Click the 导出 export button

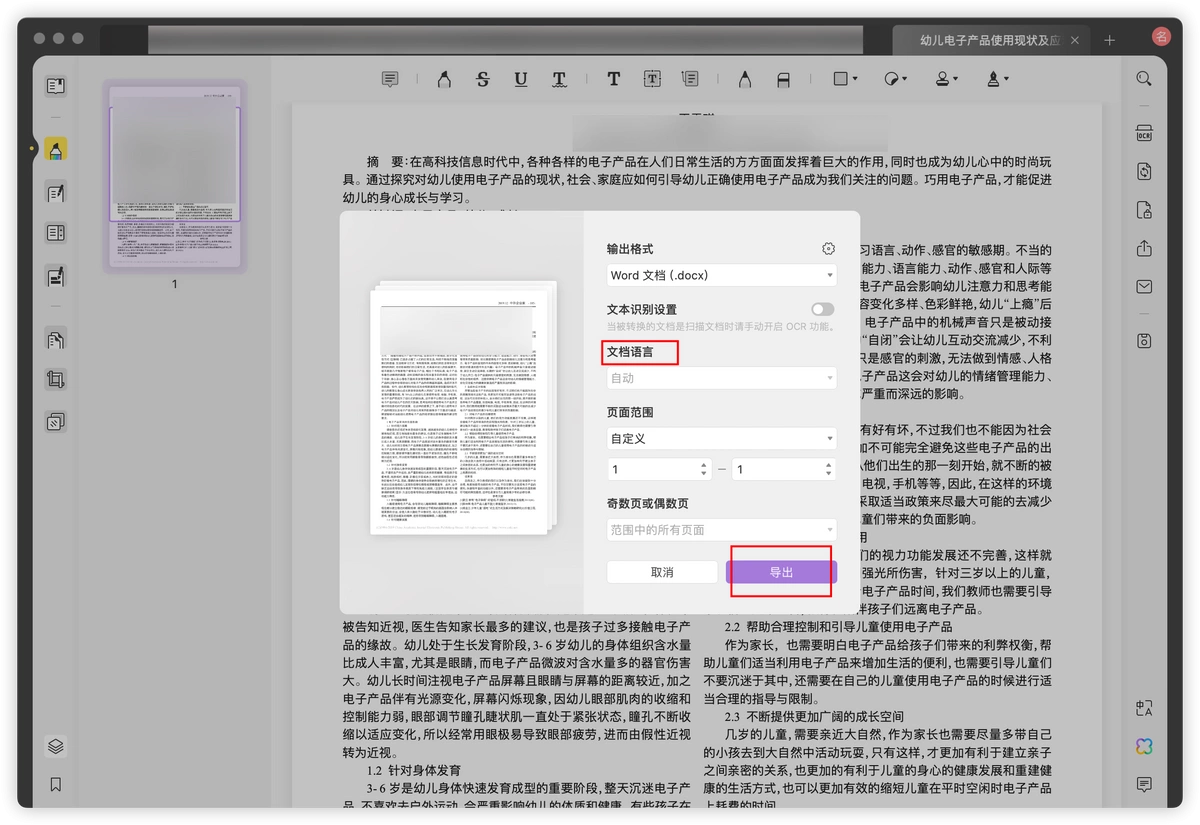tap(781, 572)
